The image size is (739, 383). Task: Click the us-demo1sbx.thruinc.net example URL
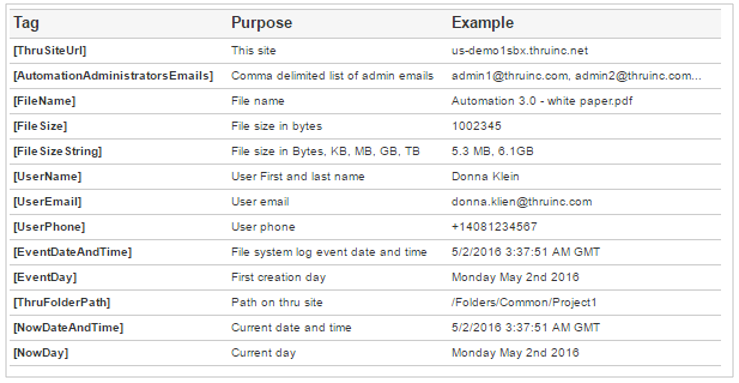pos(520,51)
